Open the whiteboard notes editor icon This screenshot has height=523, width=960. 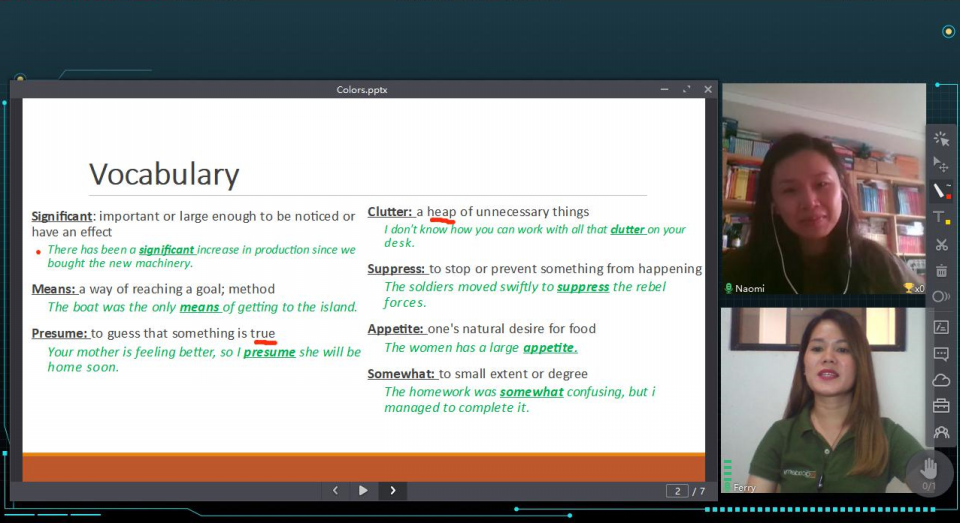[941, 327]
